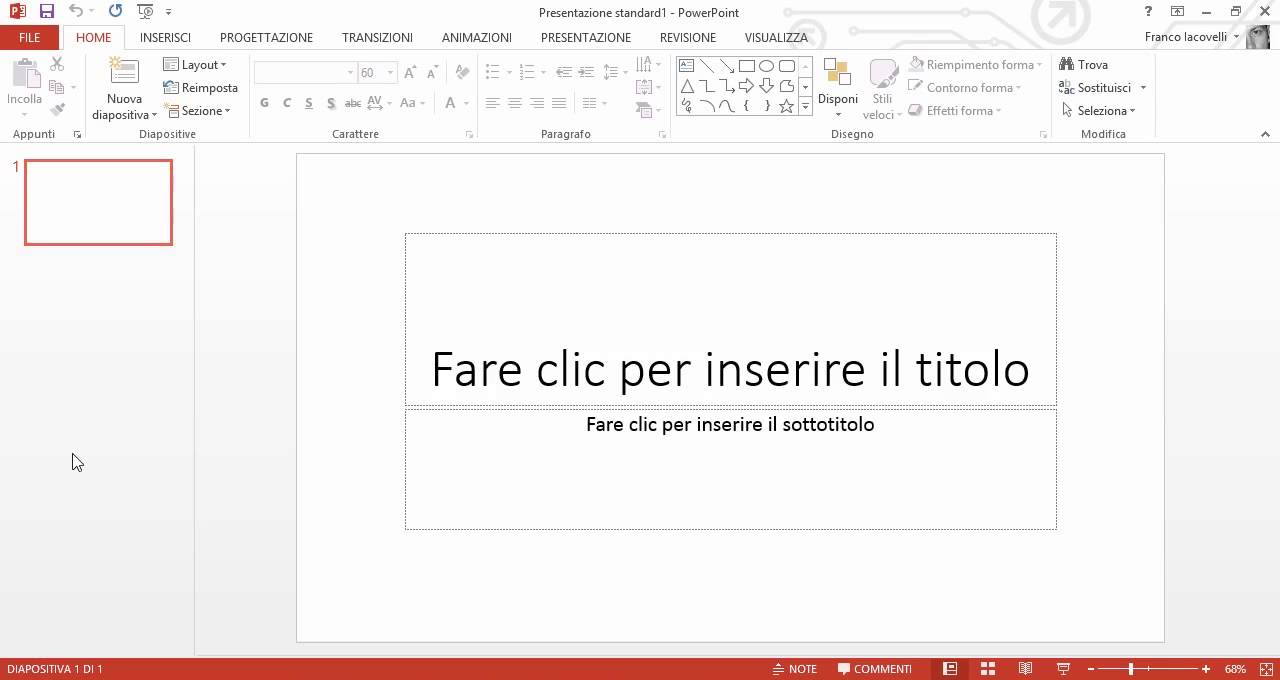Save the presentation from the quick access toolbar
Screen dimensions: 1280x680
click(46, 12)
